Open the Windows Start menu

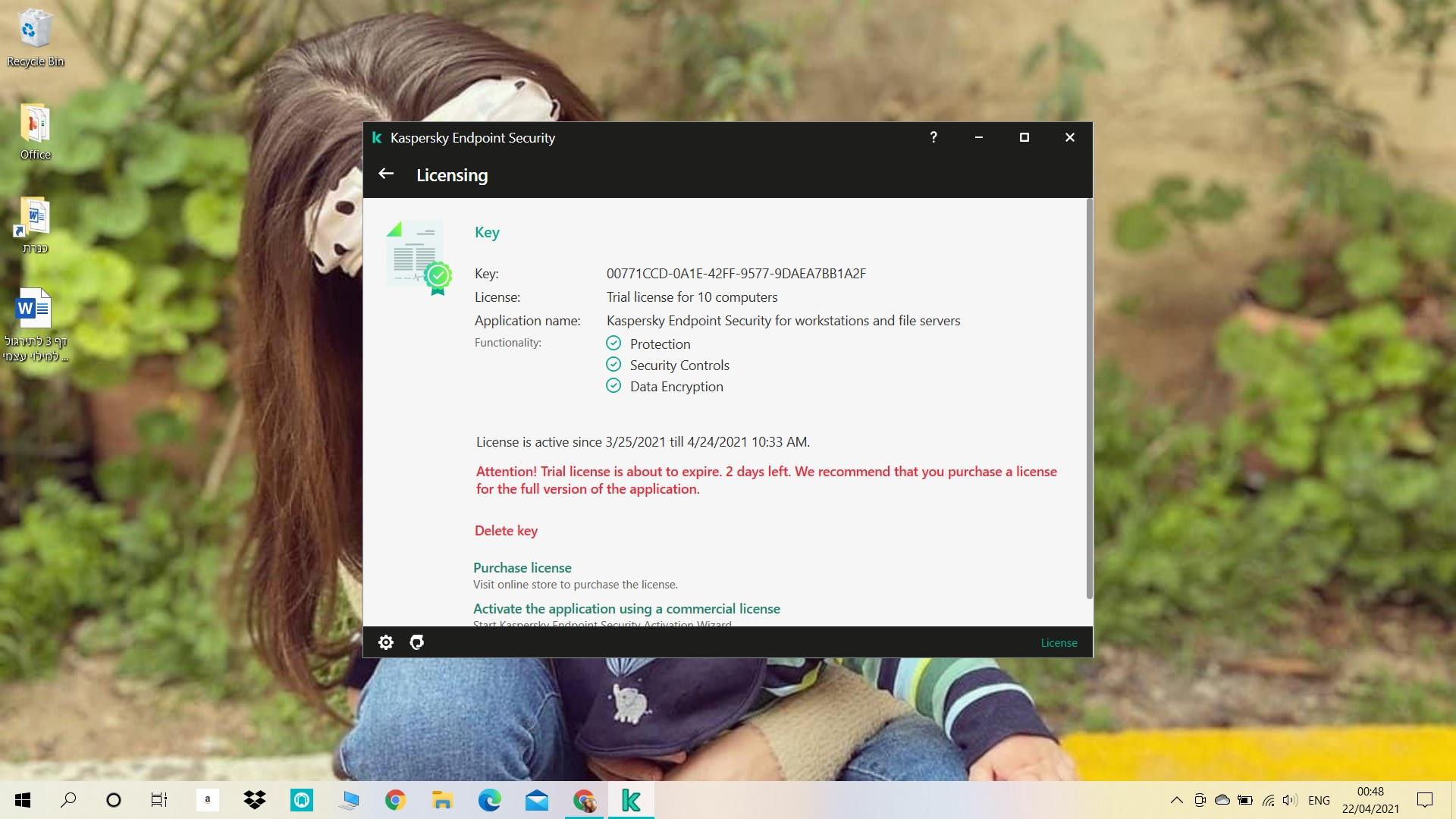click(x=23, y=800)
